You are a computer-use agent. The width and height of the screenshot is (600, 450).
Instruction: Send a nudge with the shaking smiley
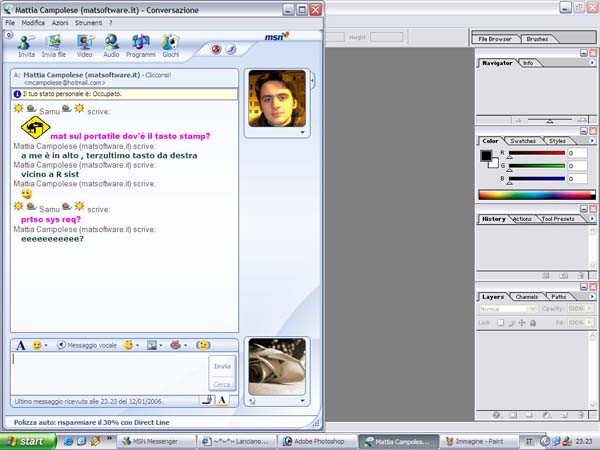click(203, 345)
